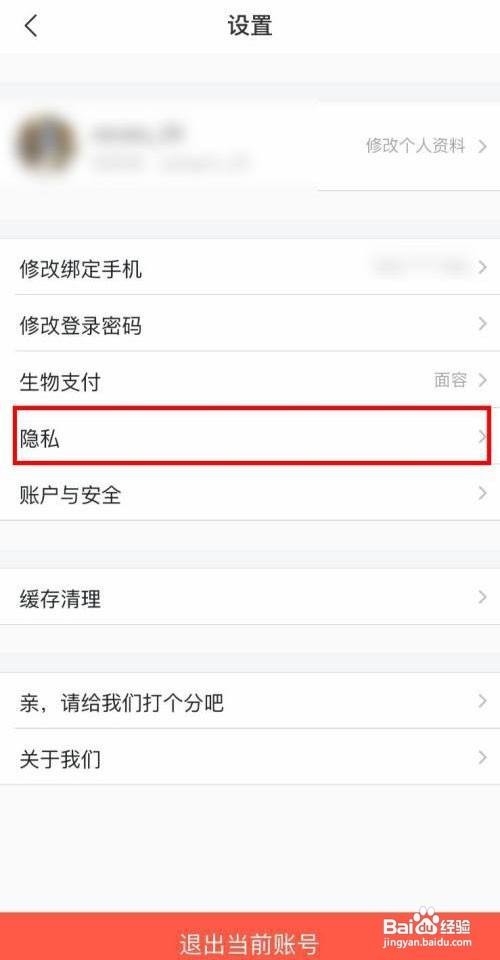
Task: Tap chevron on 缓存清理 row
Action: pyautogui.click(x=482, y=597)
